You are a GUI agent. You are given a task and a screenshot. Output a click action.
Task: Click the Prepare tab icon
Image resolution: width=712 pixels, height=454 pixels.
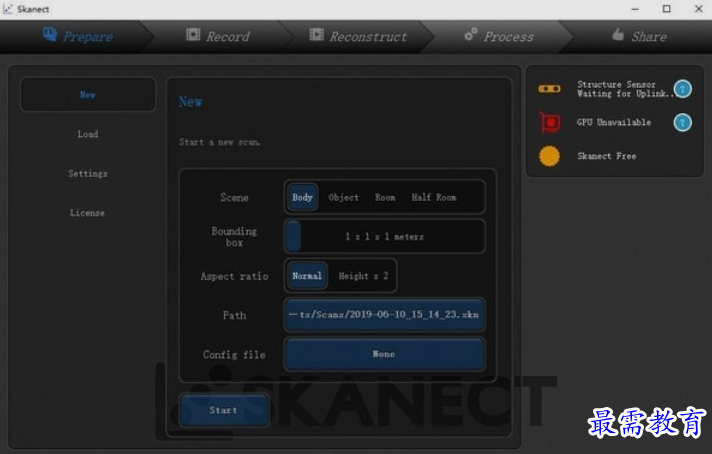[50, 34]
